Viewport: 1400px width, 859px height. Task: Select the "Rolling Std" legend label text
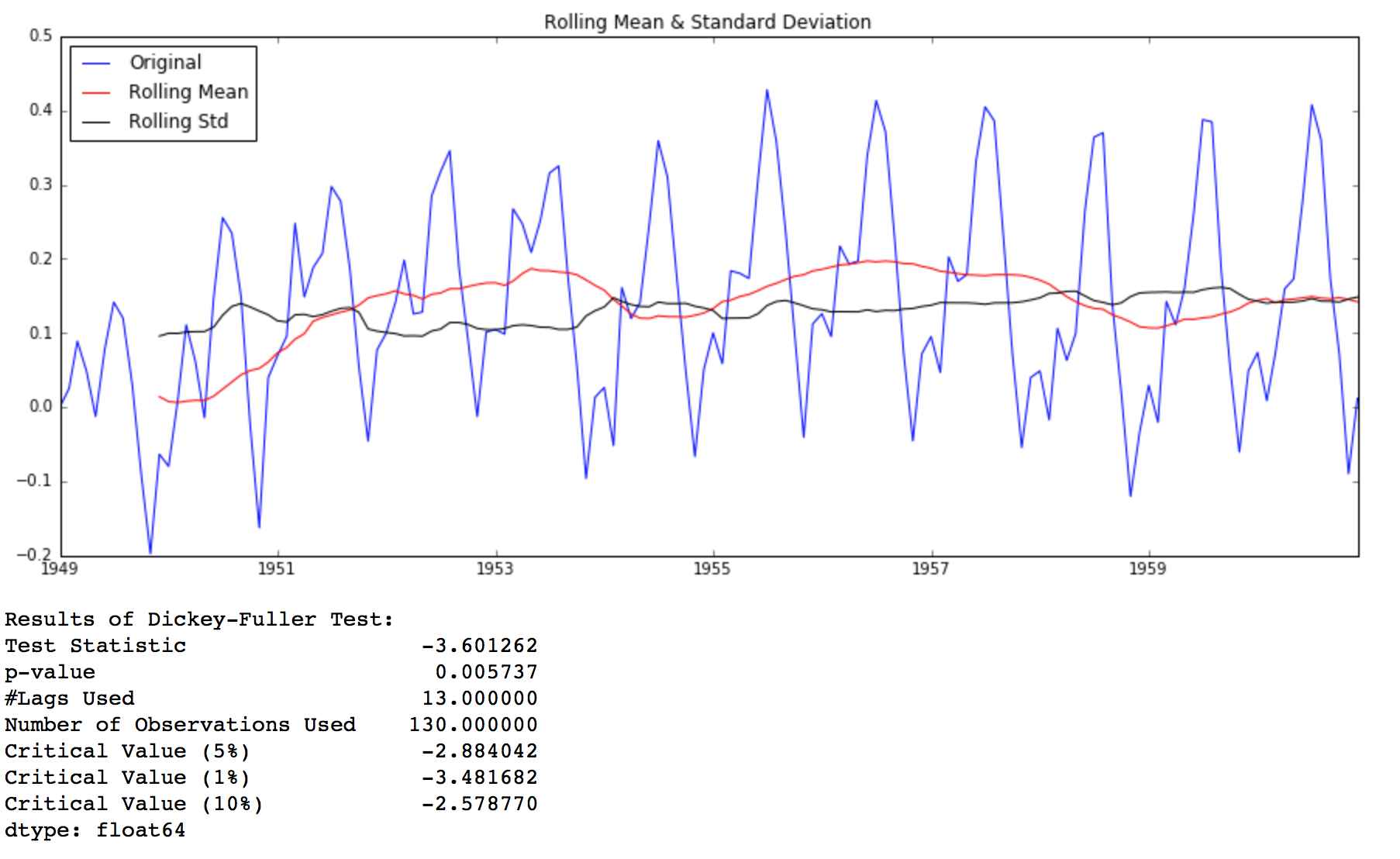pyautogui.click(x=178, y=122)
